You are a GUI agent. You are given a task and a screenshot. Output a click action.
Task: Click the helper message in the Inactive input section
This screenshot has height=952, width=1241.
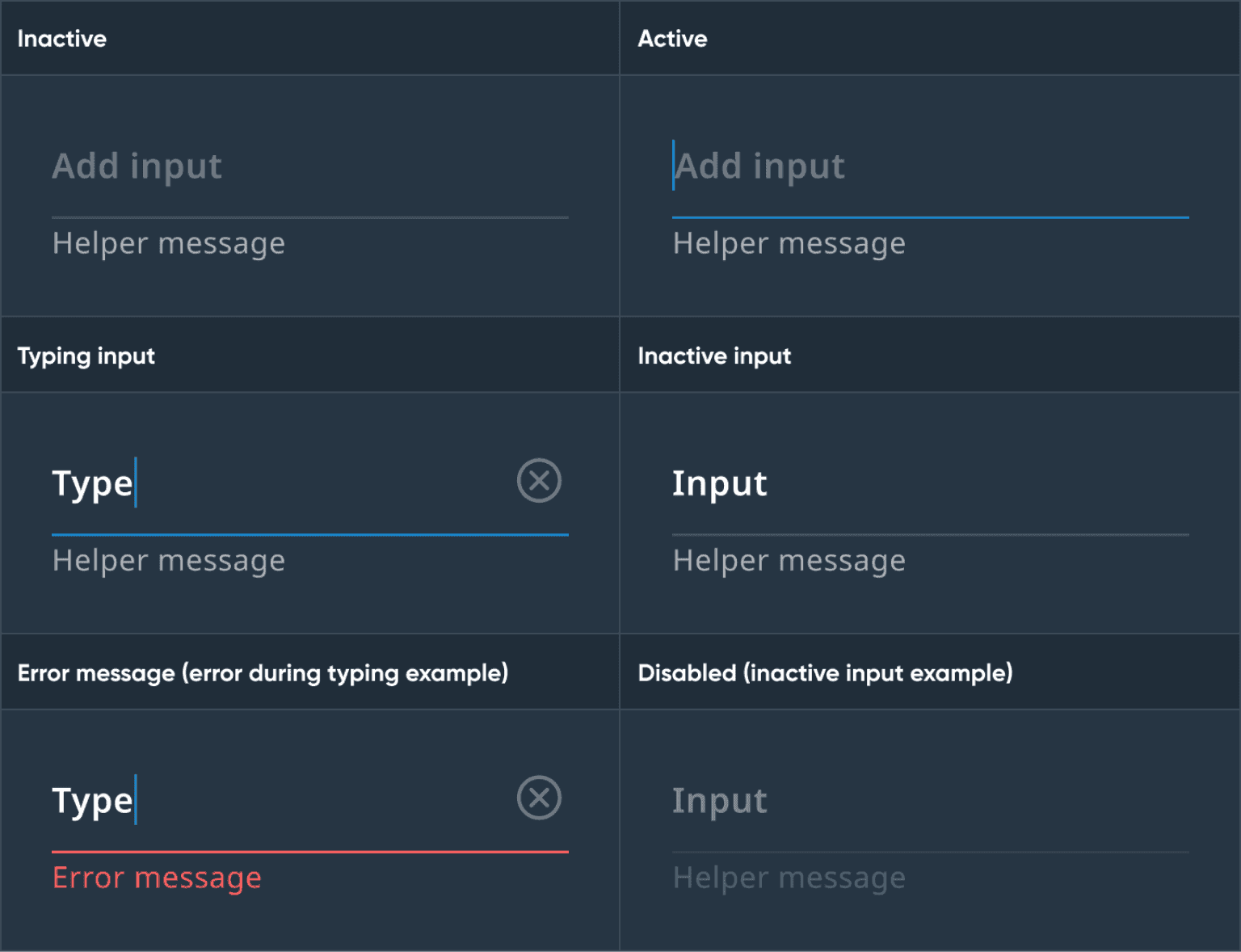(x=789, y=561)
